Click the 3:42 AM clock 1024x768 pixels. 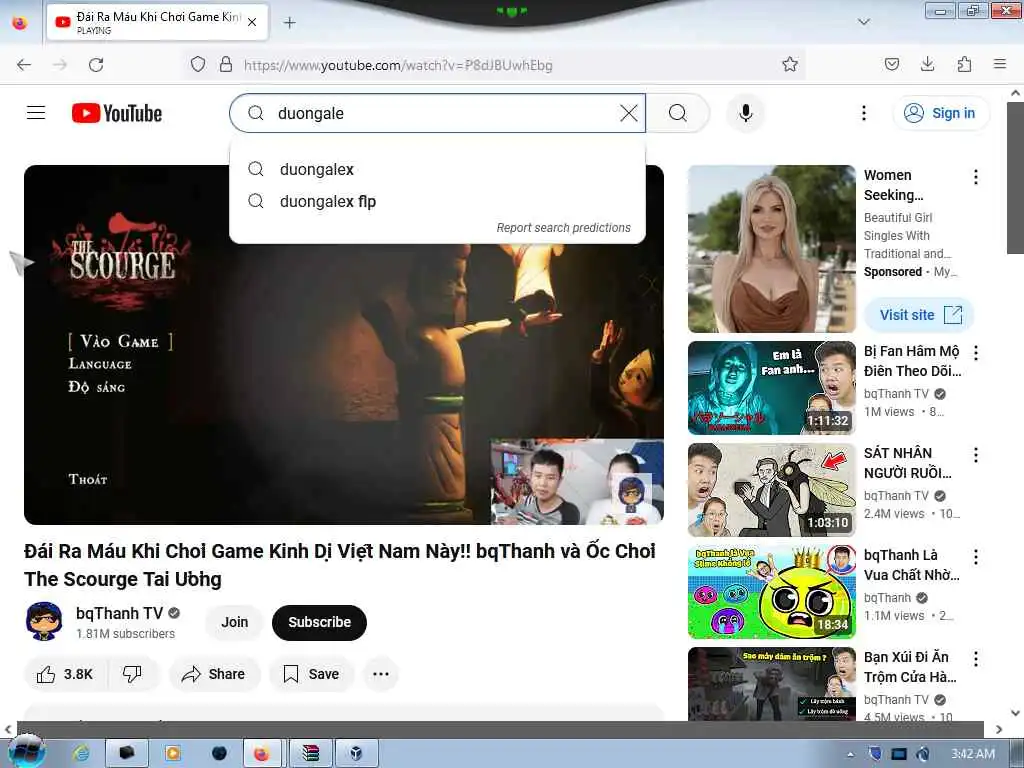coord(972,754)
